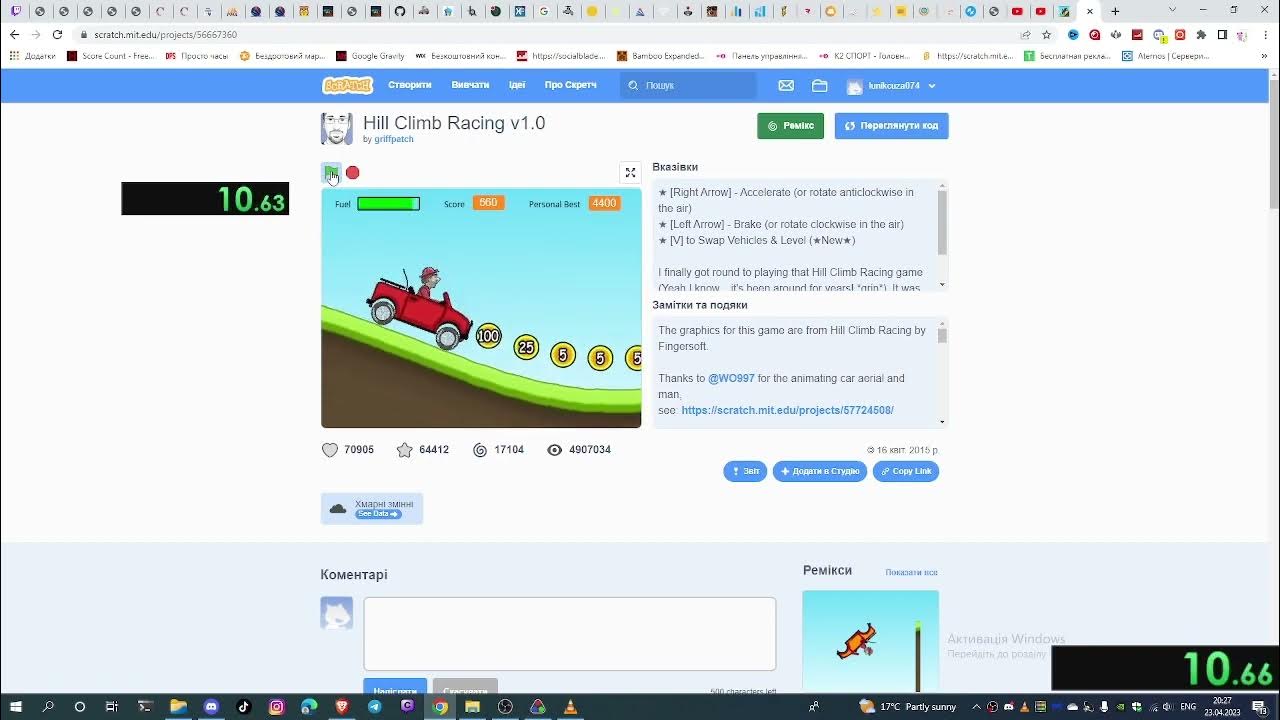Reload the page with refresh icon
Screen dimensions: 1280x720
click(57, 34)
